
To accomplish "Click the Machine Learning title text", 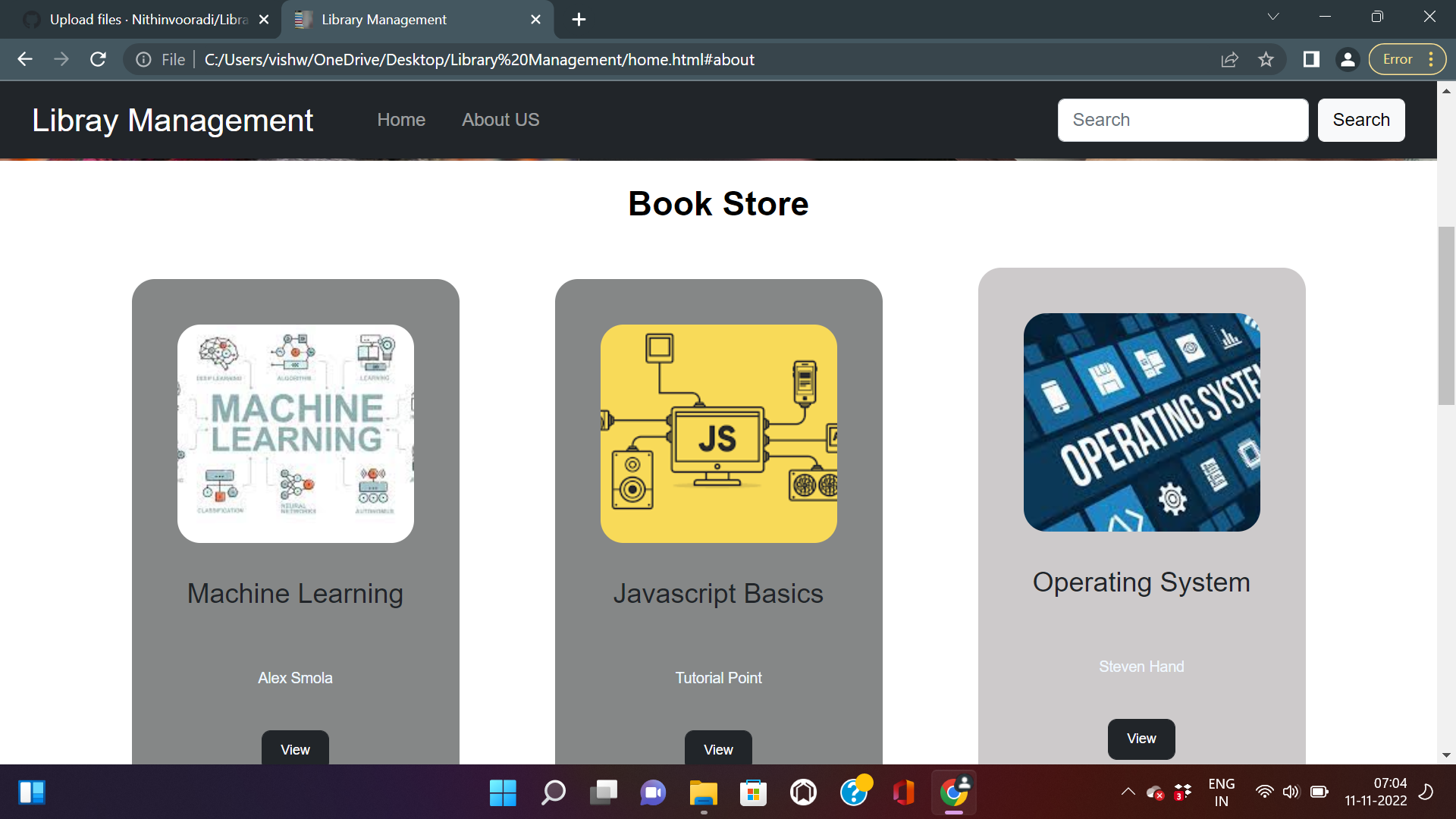I will click(295, 594).
